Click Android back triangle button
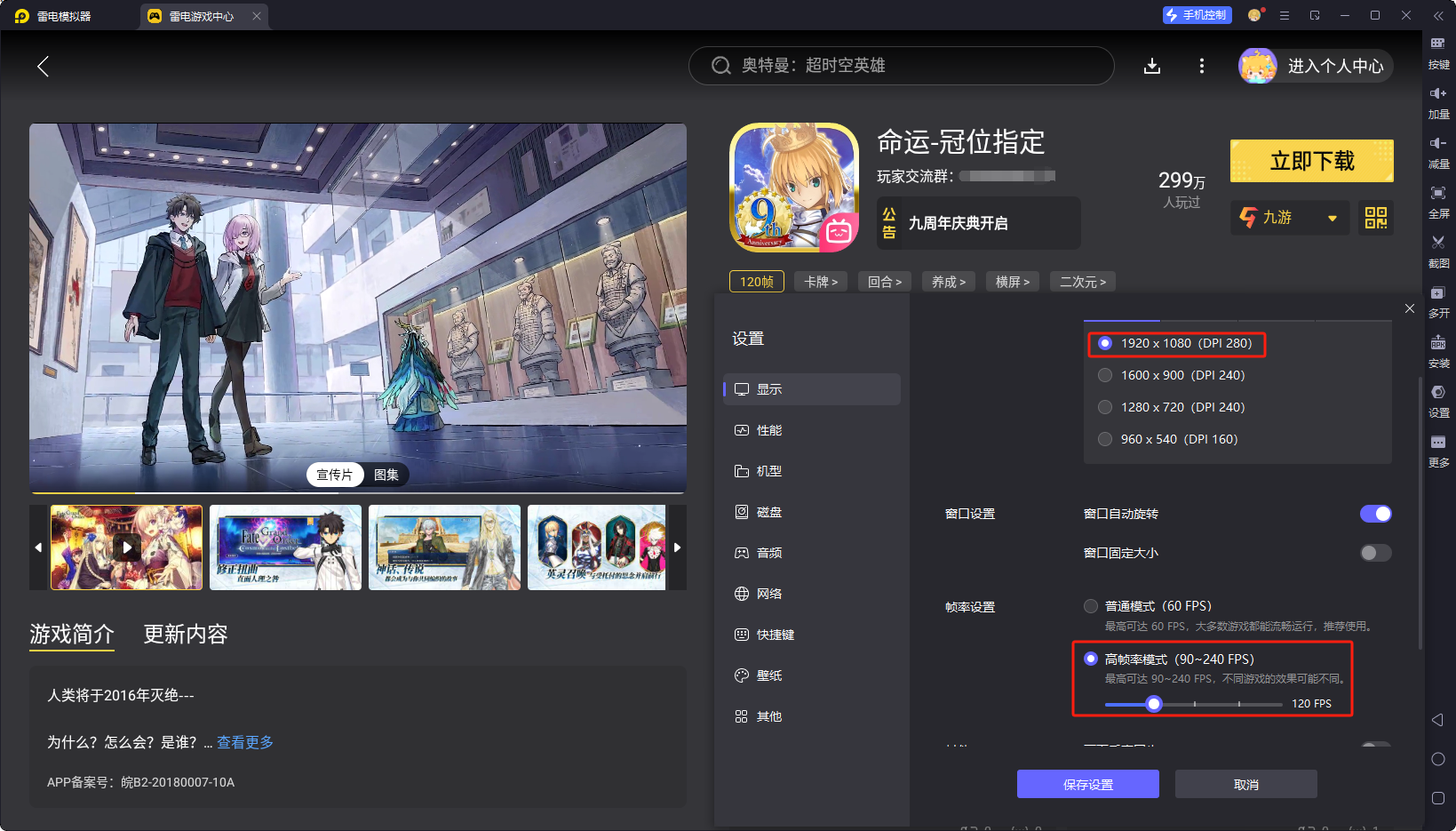 point(1437,720)
